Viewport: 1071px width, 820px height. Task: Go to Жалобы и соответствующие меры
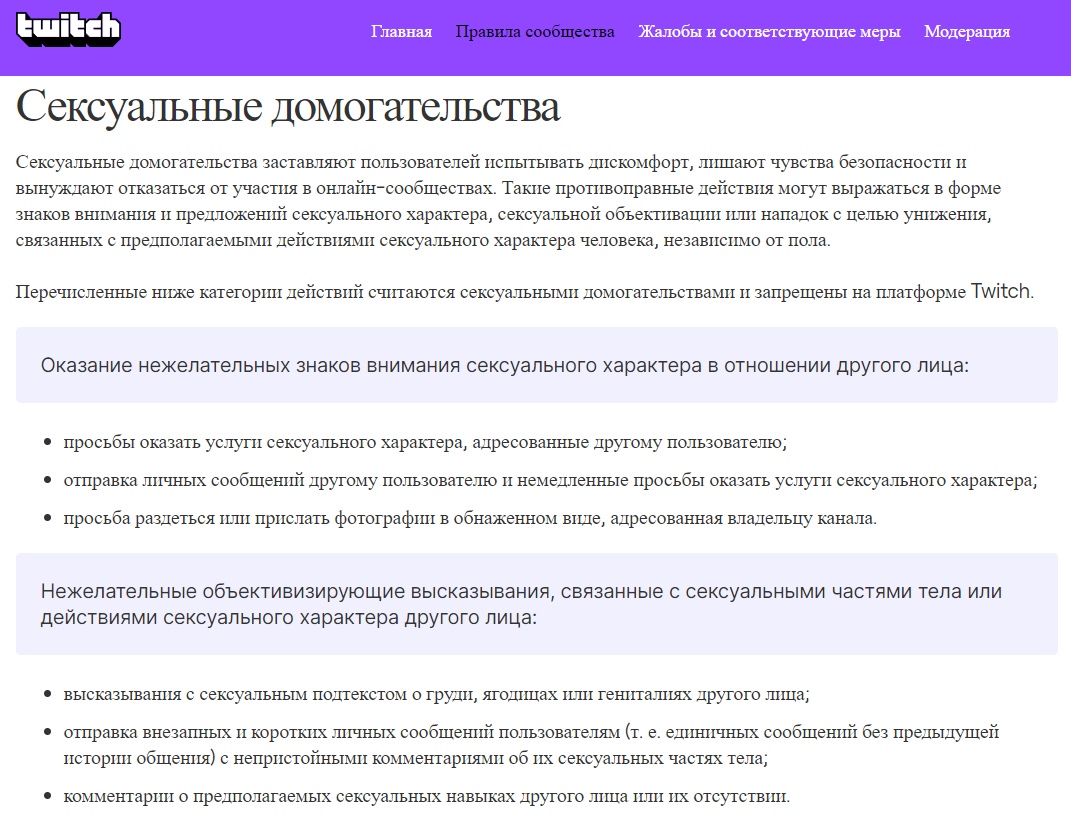(769, 31)
